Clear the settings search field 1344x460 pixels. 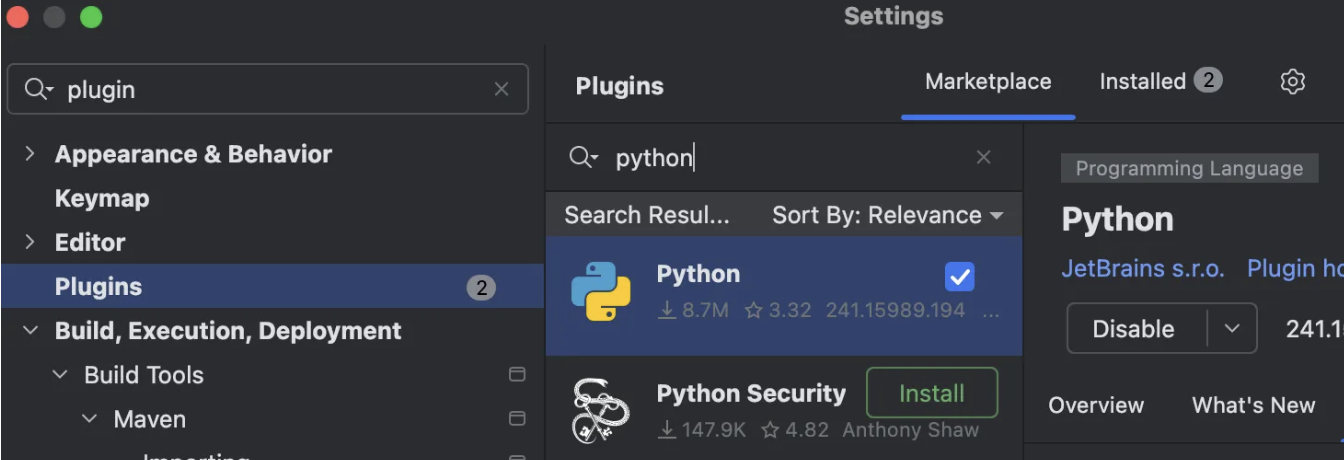[501, 90]
